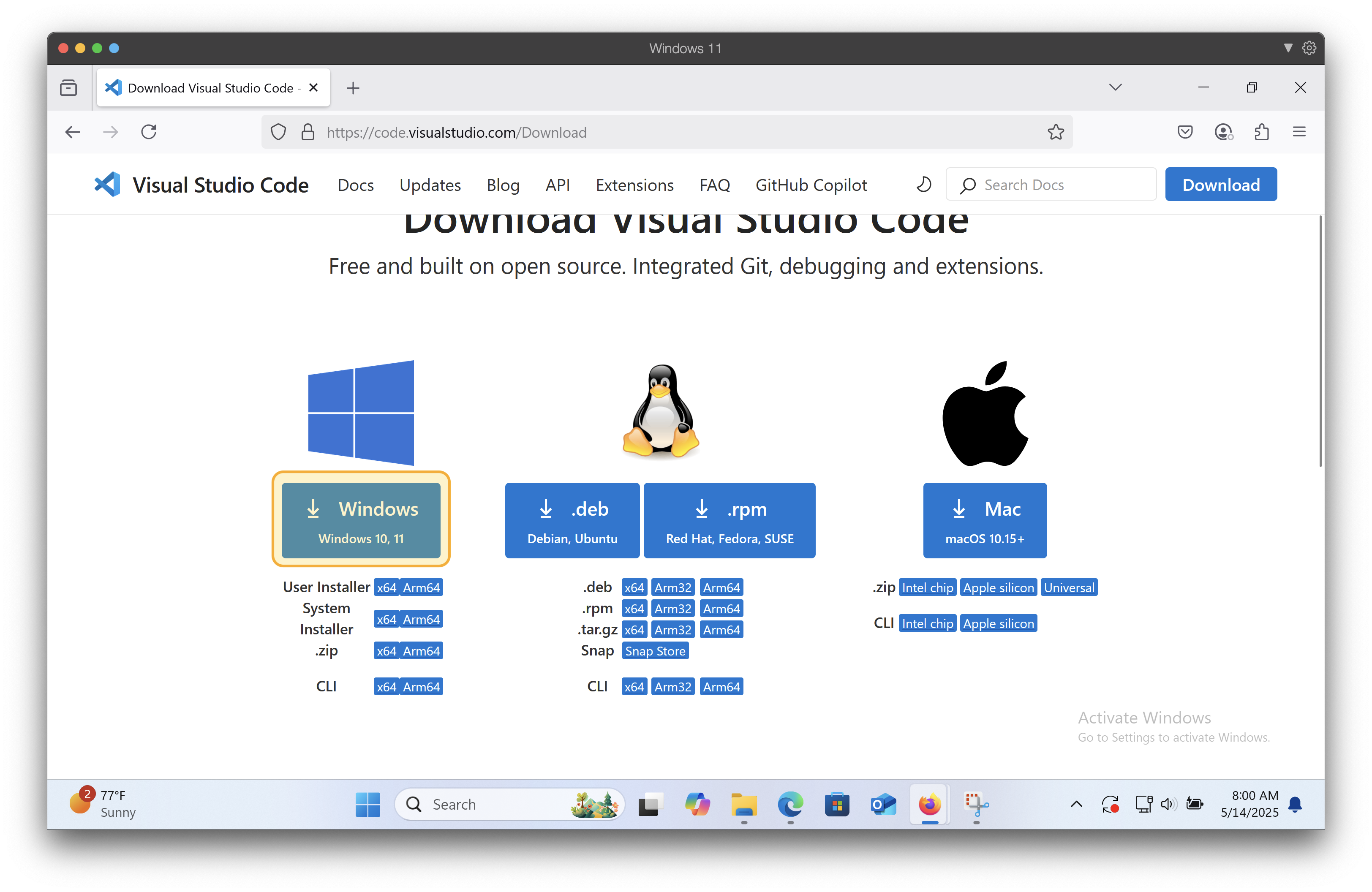Open a new tab with plus icon
Screen dimensions: 1372x892
[x=353, y=87]
